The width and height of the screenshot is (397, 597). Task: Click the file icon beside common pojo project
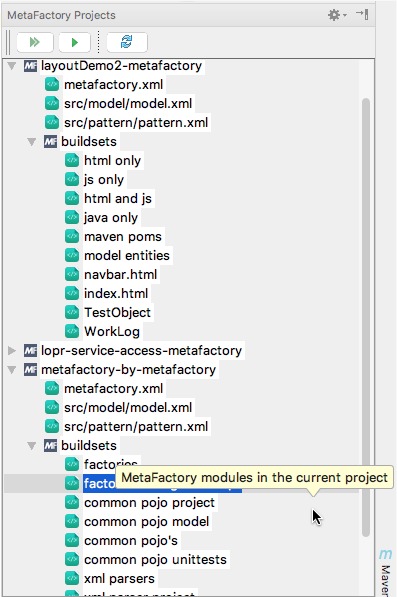click(x=72, y=503)
